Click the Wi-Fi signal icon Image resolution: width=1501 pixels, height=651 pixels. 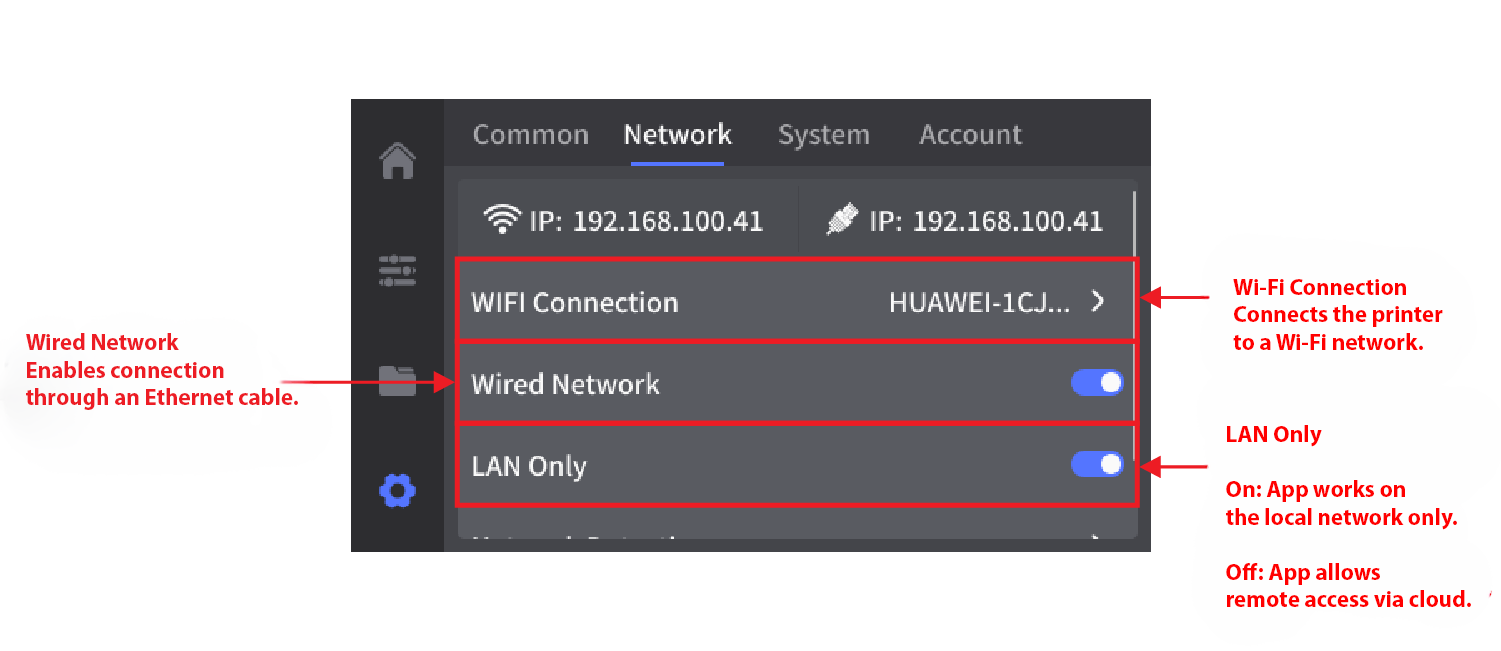500,218
